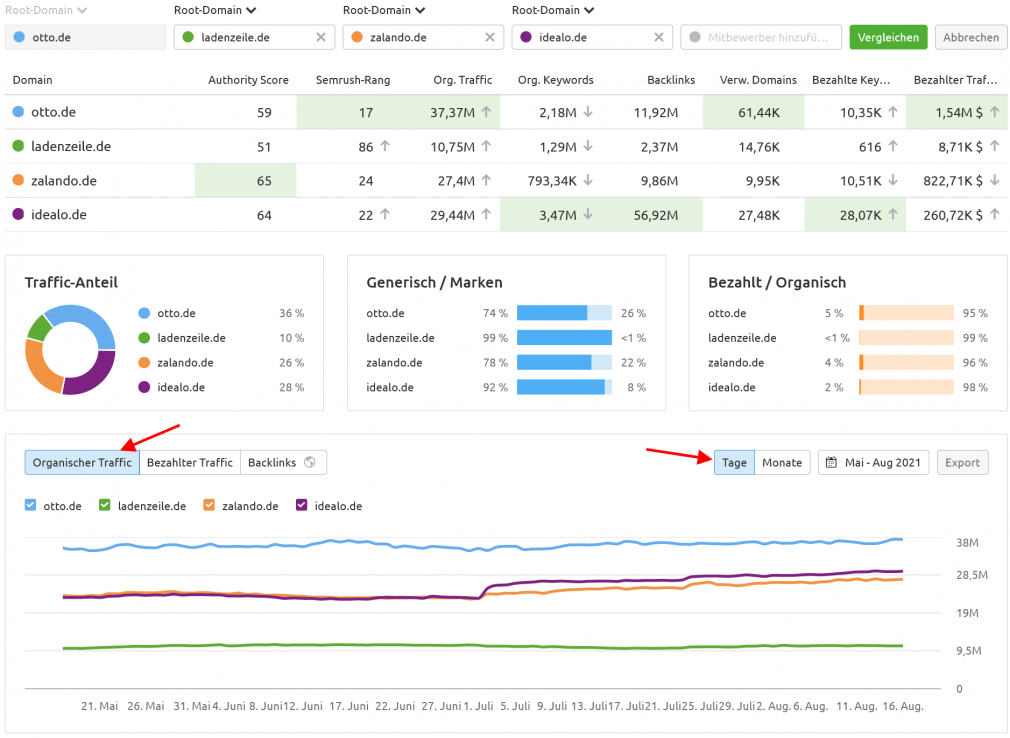Click the Abbrechen button
The width and height of the screenshot is (1010, 738).
[971, 37]
